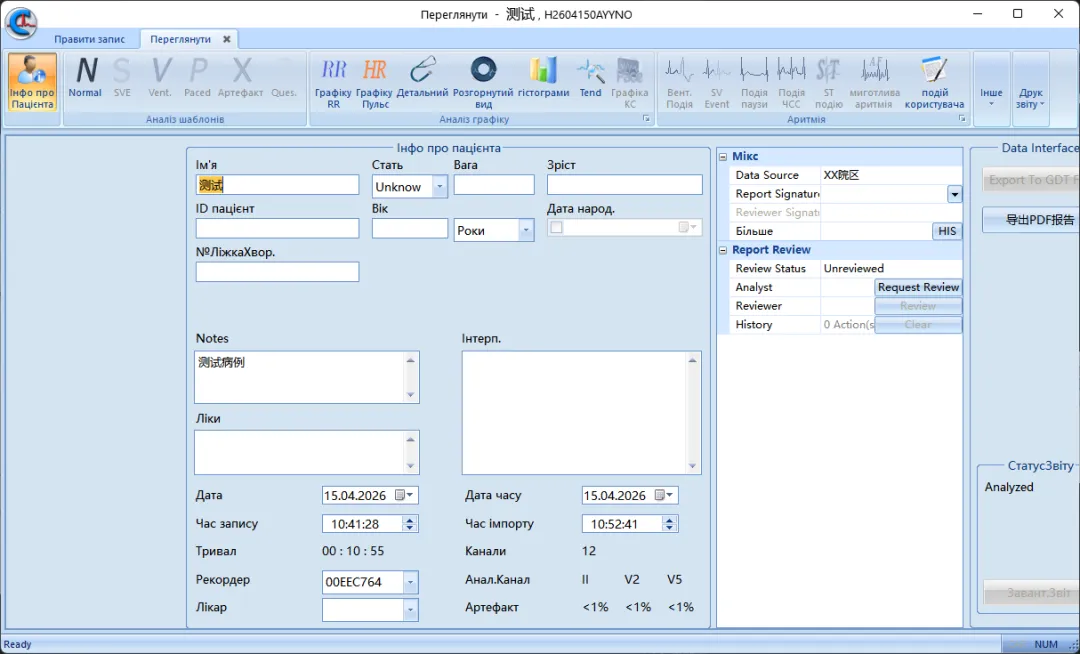Collapse the Report Review section

723,250
